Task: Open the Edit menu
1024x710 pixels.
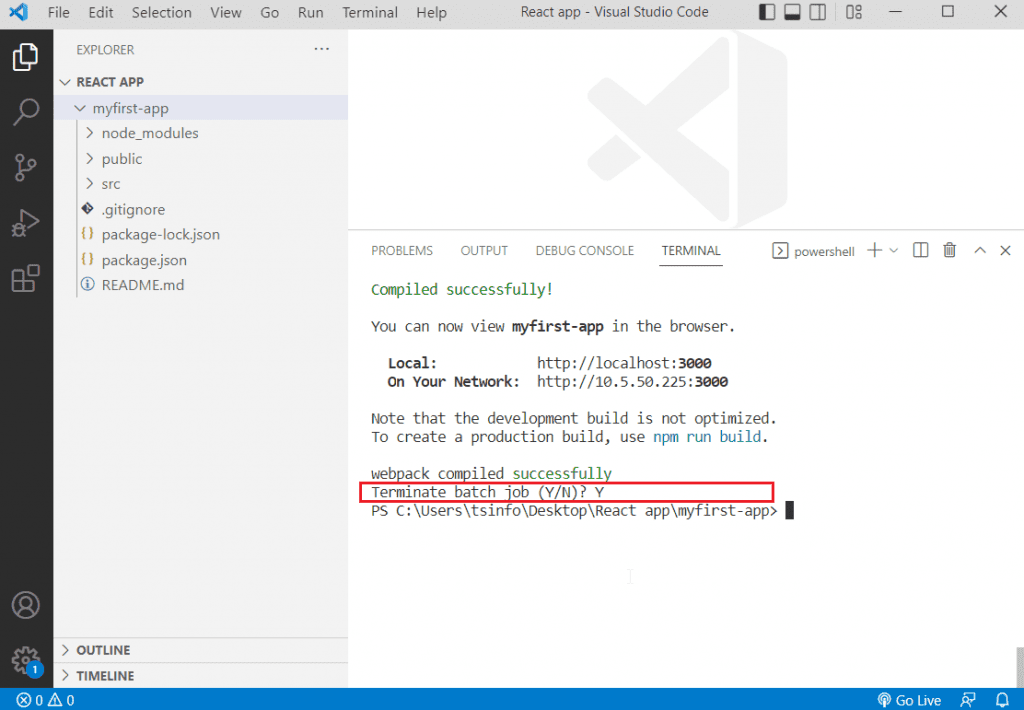Action: point(101,12)
